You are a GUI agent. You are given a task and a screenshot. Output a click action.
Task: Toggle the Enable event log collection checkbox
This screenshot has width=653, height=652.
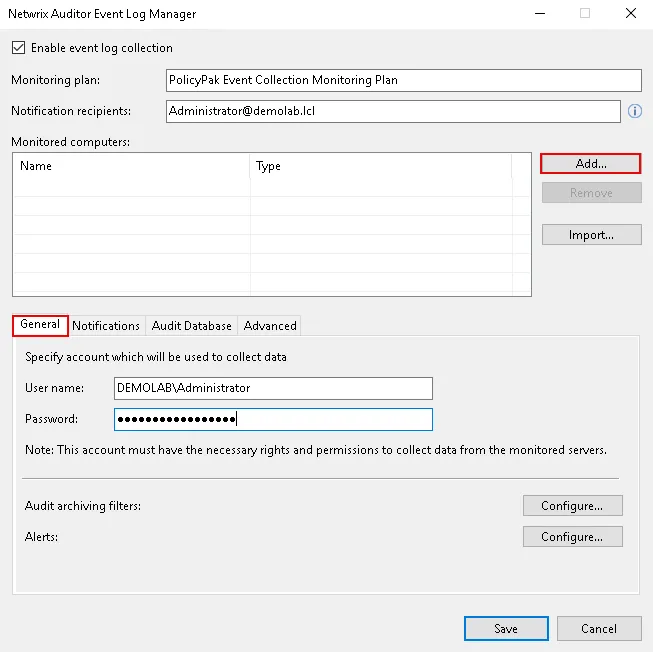click(17, 48)
